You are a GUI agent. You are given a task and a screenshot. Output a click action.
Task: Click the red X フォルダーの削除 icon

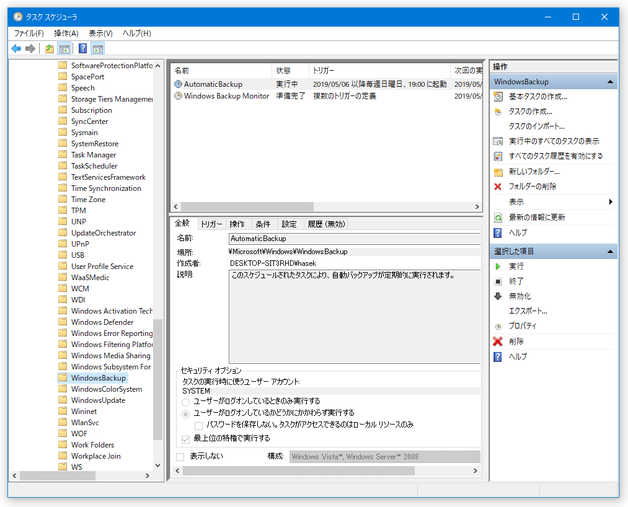(498, 187)
